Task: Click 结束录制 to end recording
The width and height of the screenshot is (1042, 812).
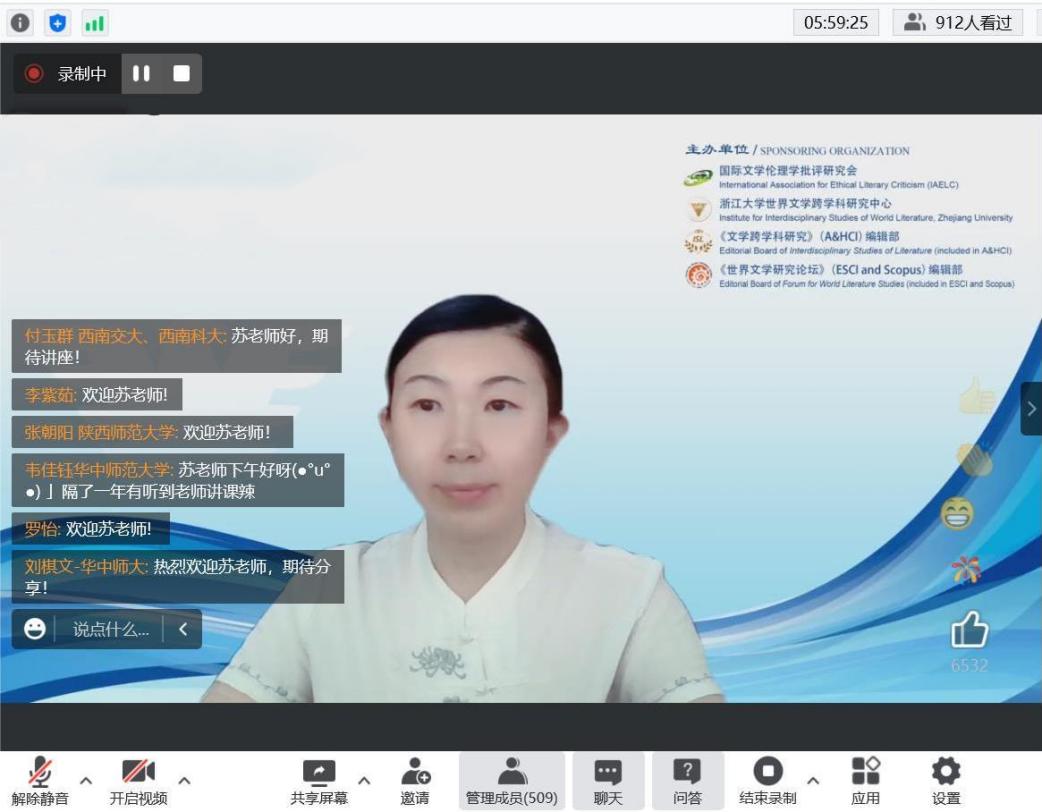Action: coord(768,781)
